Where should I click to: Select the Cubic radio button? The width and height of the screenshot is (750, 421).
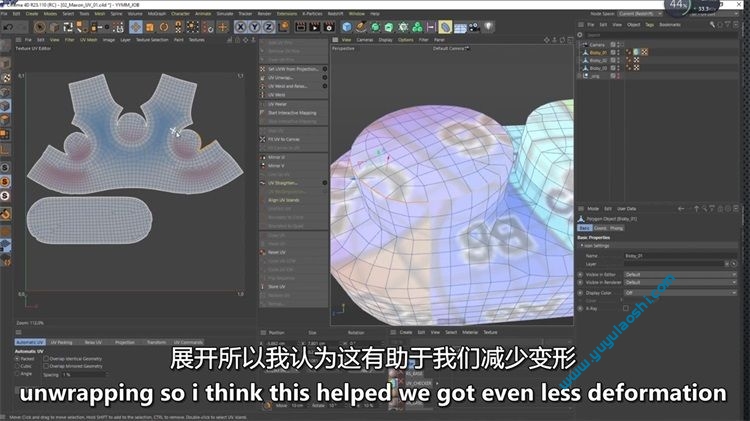pyautogui.click(x=17, y=366)
